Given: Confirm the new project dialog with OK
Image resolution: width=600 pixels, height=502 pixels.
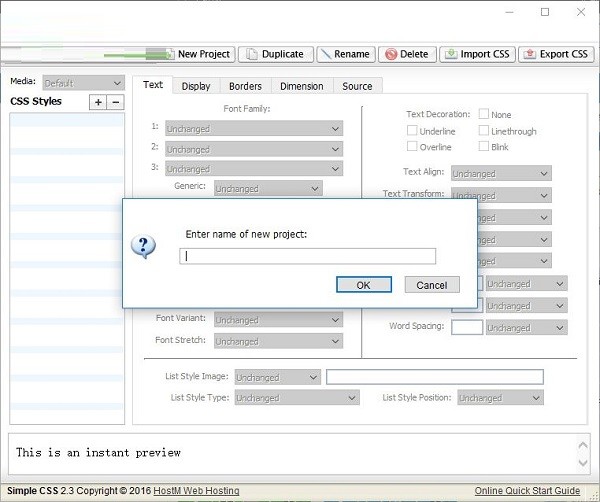Looking at the screenshot, I should tap(363, 285).
